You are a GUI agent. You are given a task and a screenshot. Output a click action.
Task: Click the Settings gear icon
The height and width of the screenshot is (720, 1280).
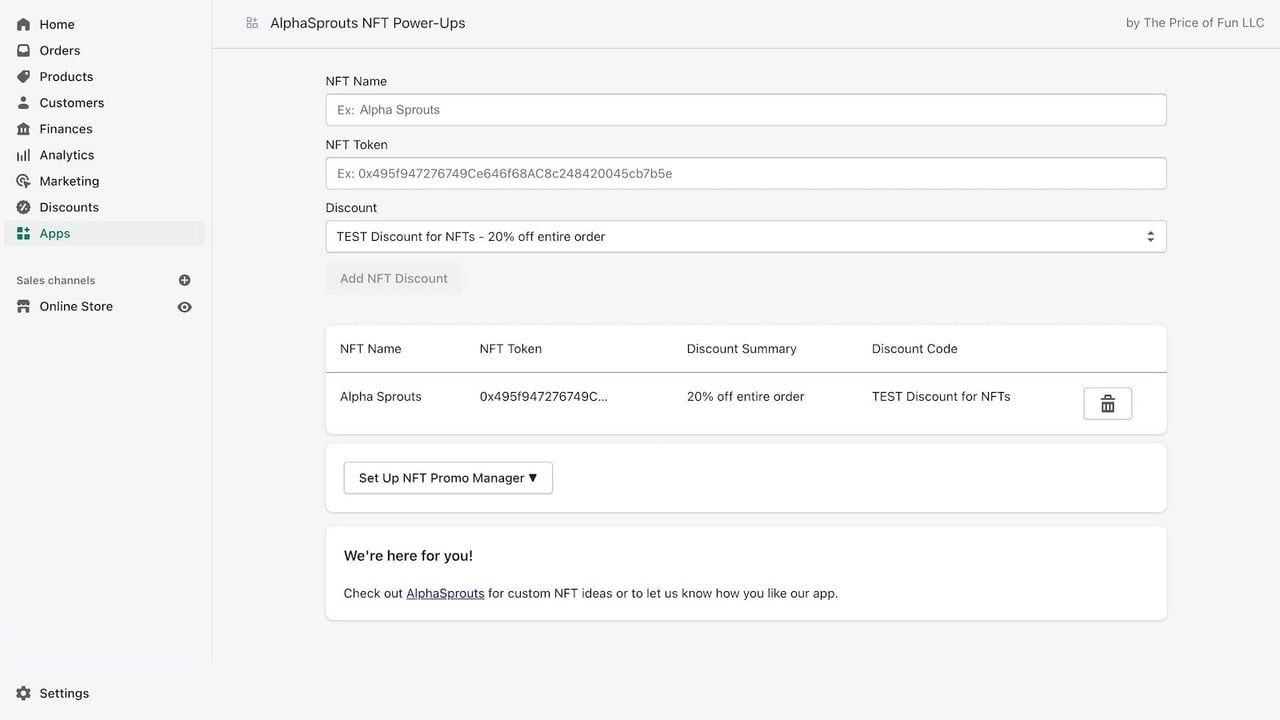(23, 693)
